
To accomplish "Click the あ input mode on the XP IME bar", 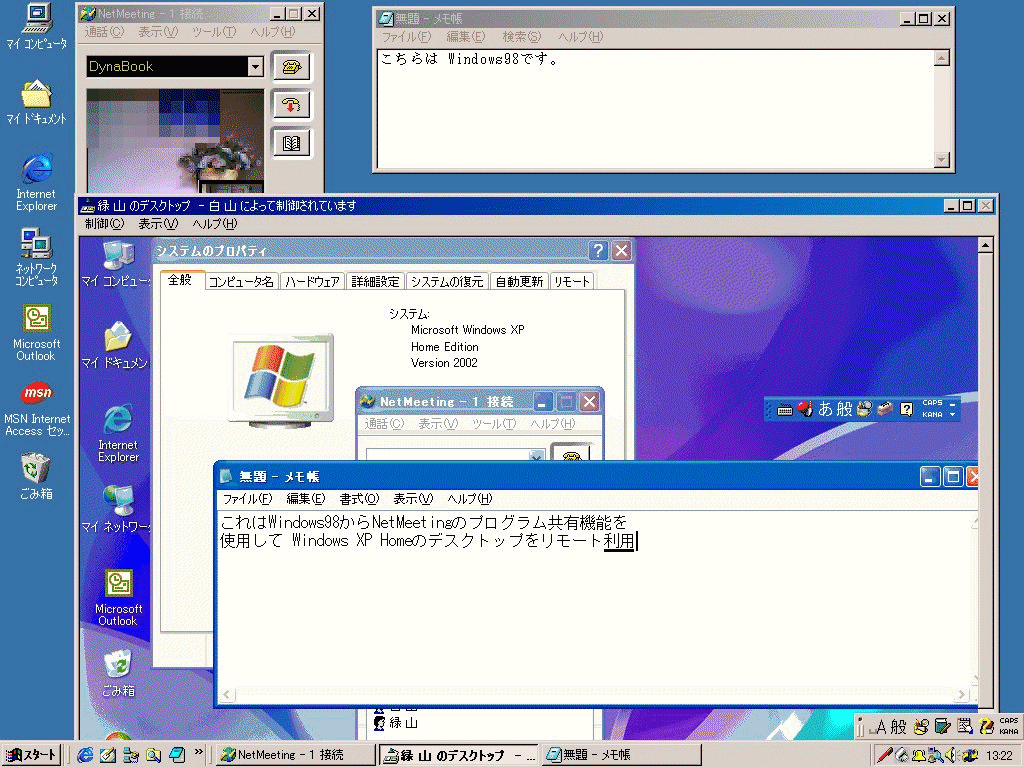I will (x=825, y=409).
